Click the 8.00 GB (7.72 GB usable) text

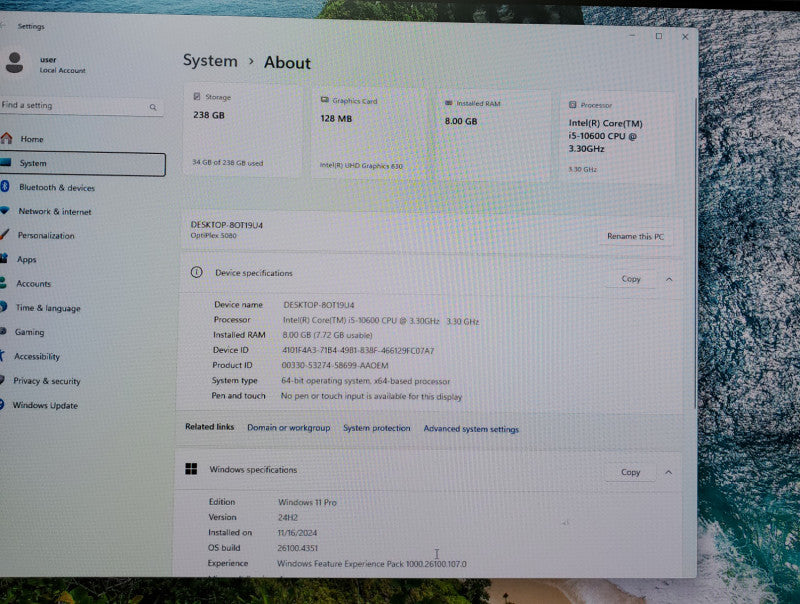point(328,335)
